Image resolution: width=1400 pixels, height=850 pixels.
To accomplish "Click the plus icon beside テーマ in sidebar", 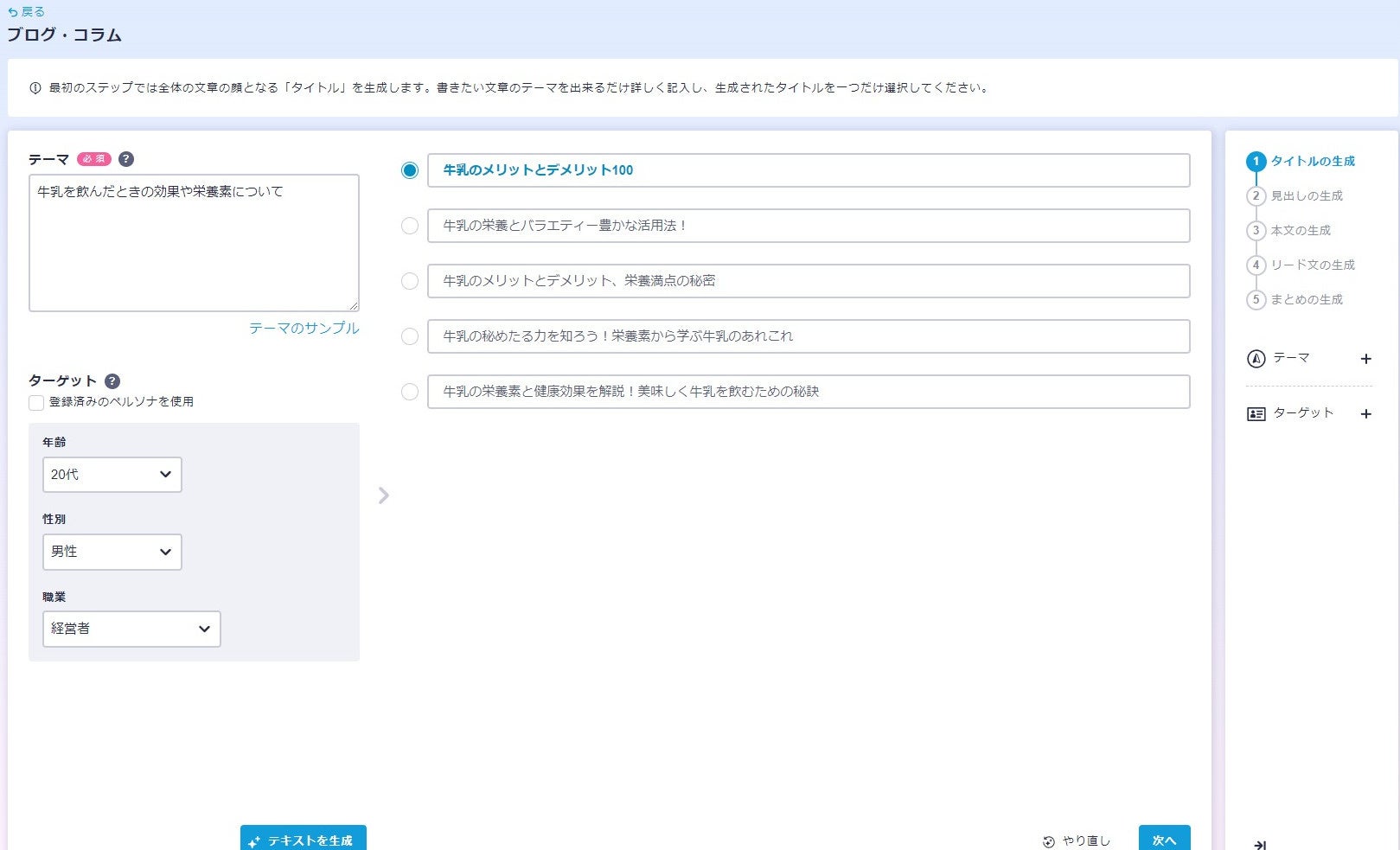I will [1366, 359].
